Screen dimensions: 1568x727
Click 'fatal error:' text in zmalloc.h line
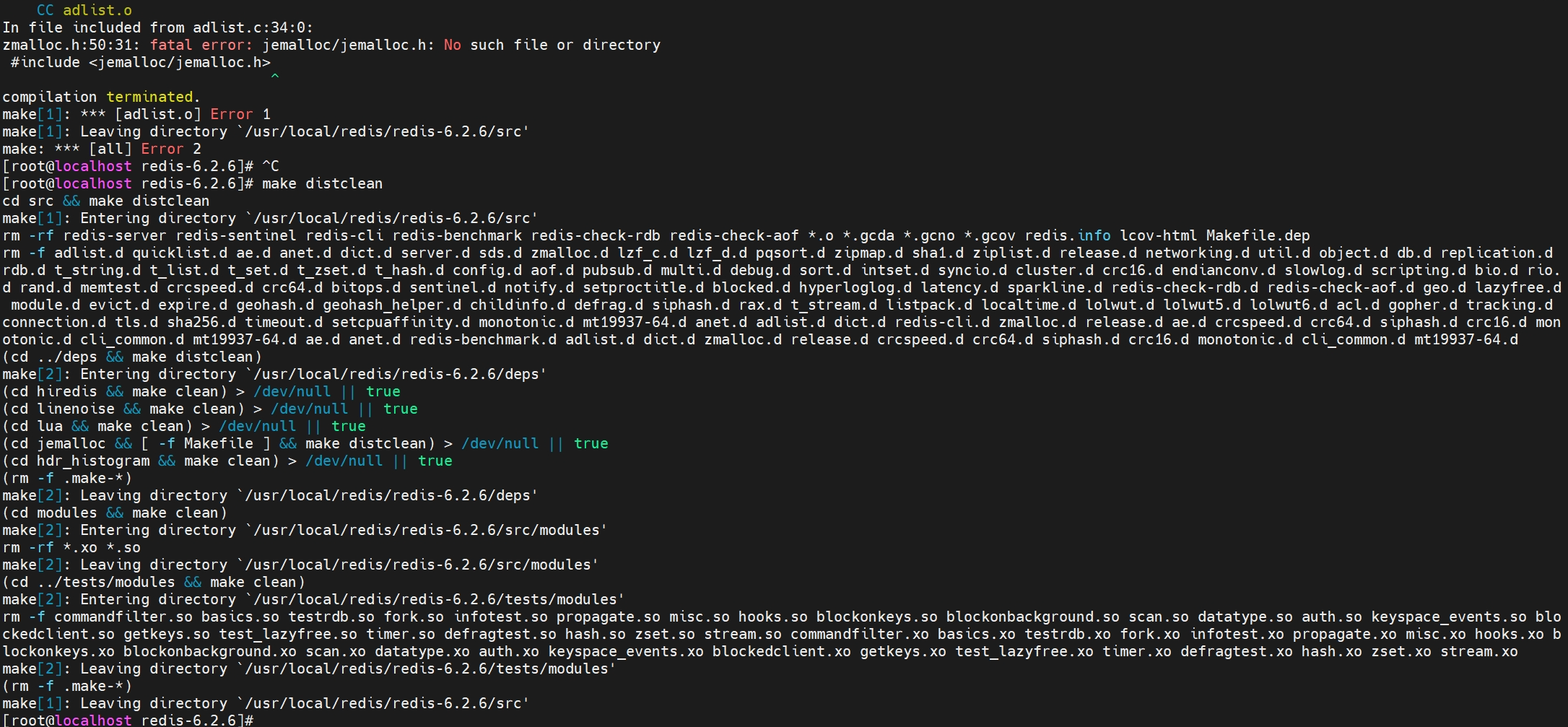(x=201, y=45)
